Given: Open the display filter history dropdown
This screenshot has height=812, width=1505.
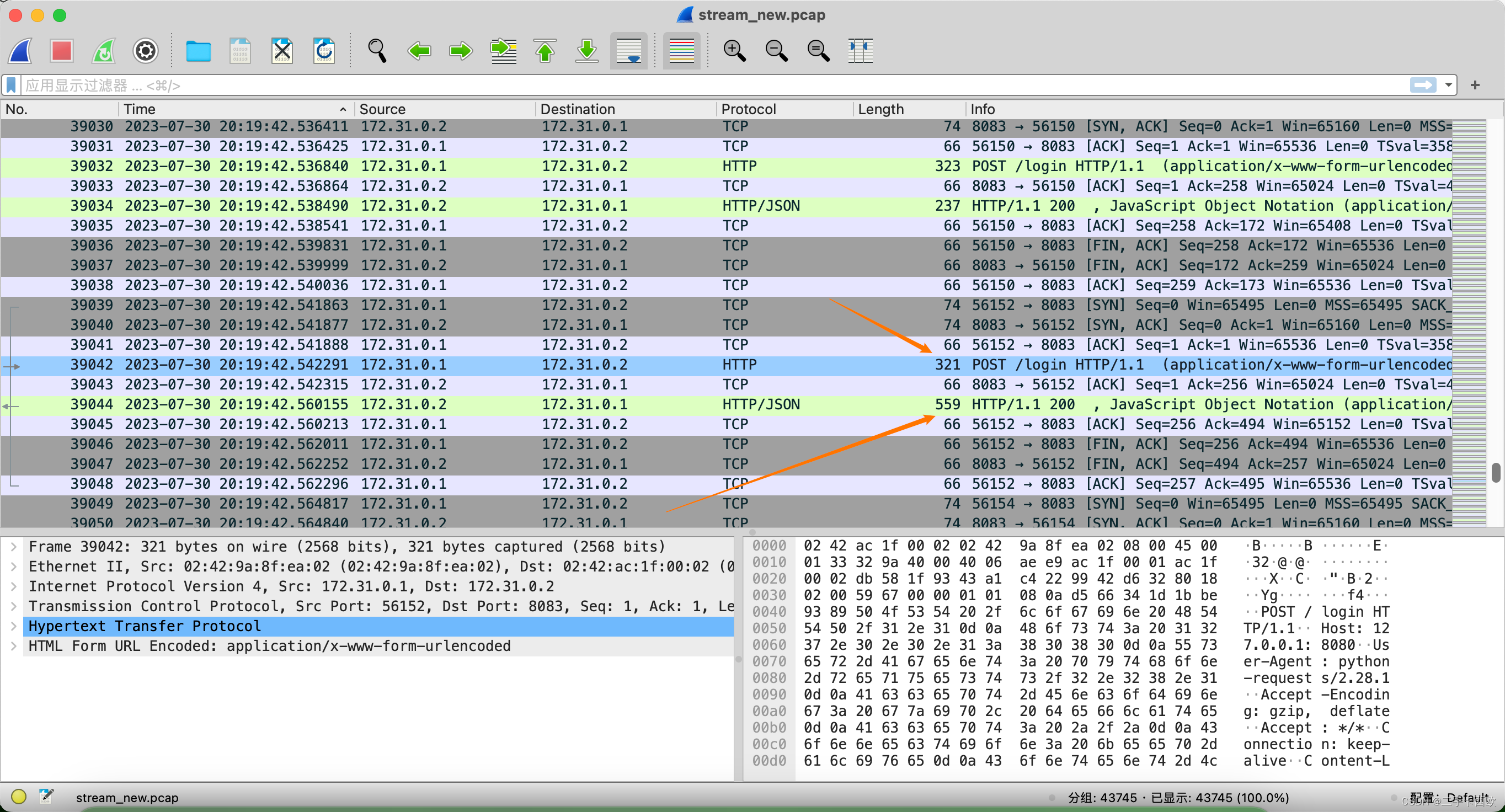Looking at the screenshot, I should [1448, 86].
